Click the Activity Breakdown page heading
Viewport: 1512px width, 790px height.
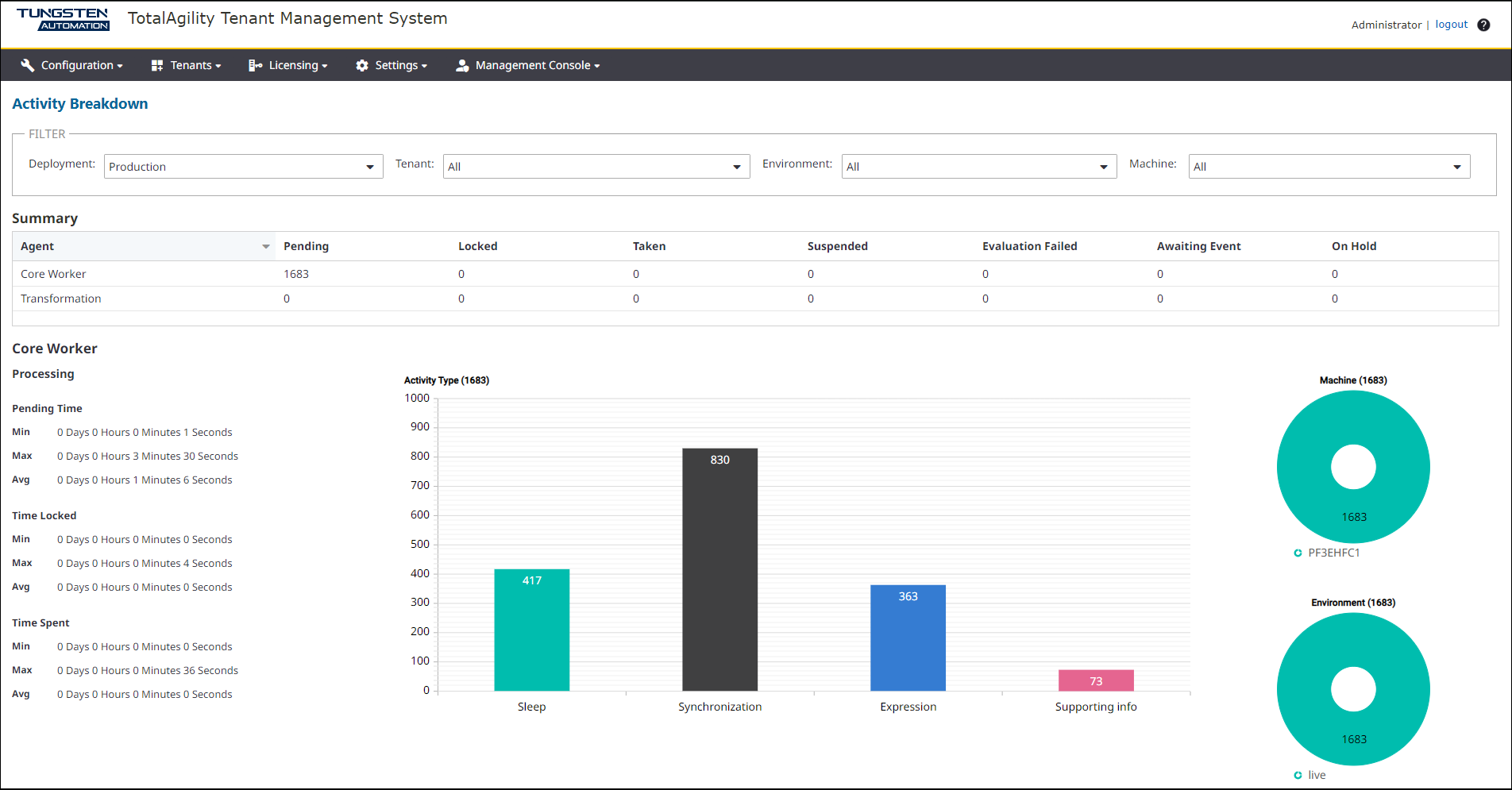point(79,104)
